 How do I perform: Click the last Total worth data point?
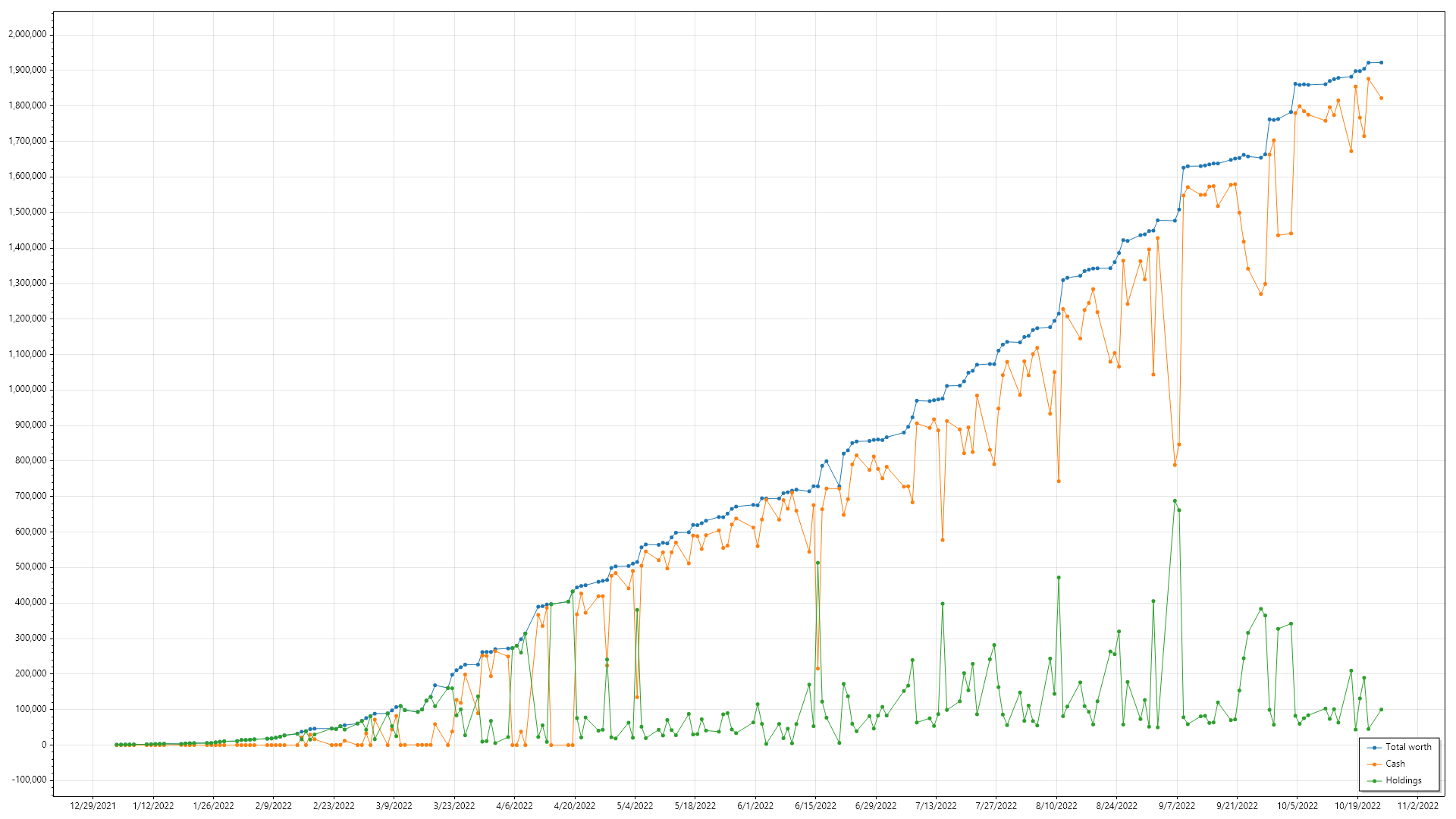[x=1381, y=63]
